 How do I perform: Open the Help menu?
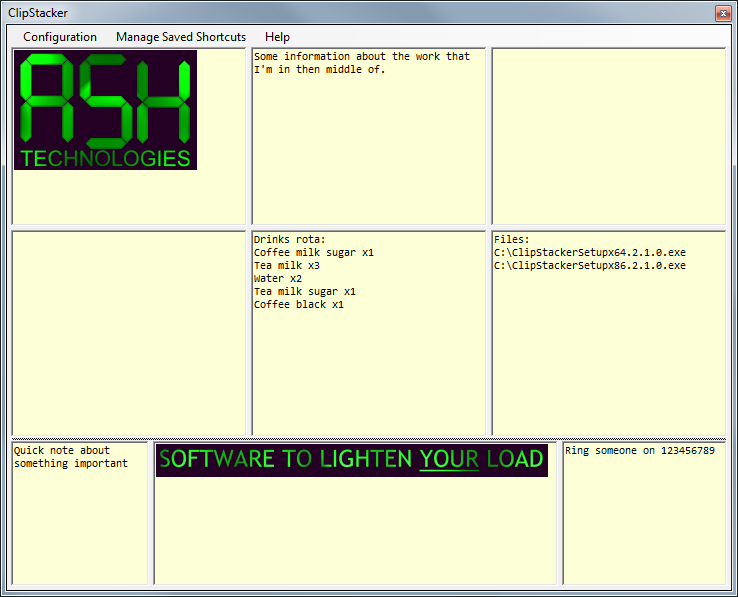tap(277, 37)
